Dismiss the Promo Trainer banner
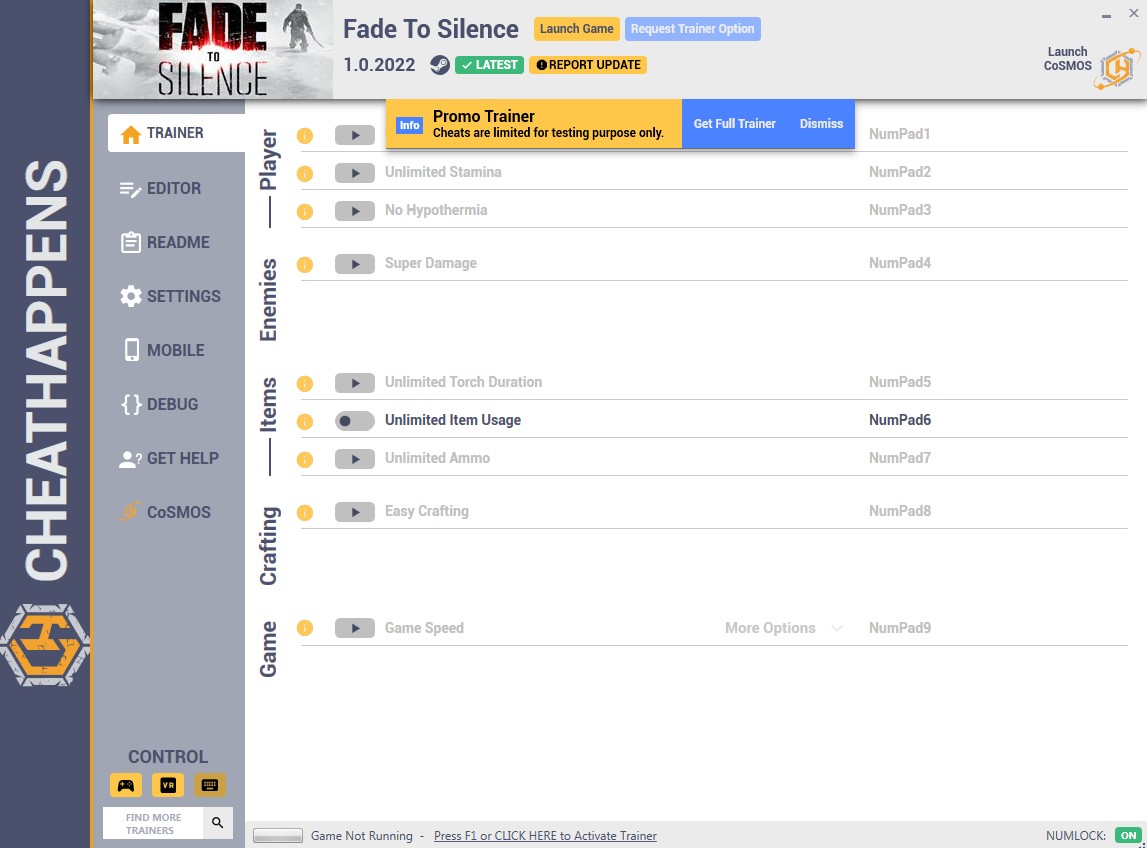 (x=821, y=124)
